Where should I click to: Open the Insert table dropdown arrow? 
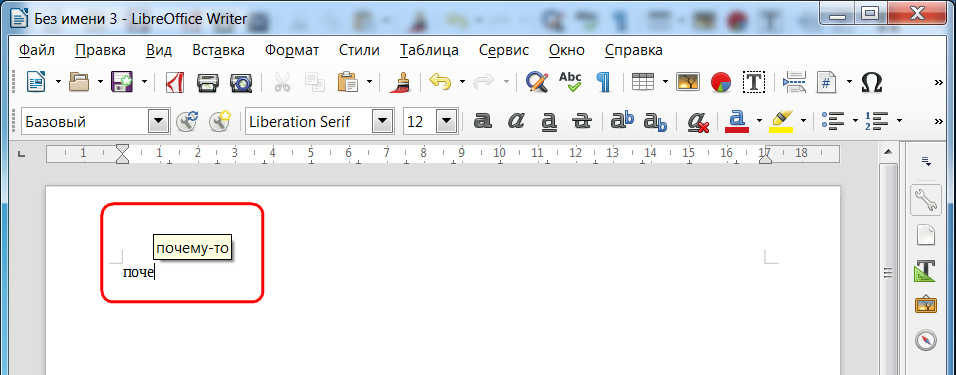[665, 82]
